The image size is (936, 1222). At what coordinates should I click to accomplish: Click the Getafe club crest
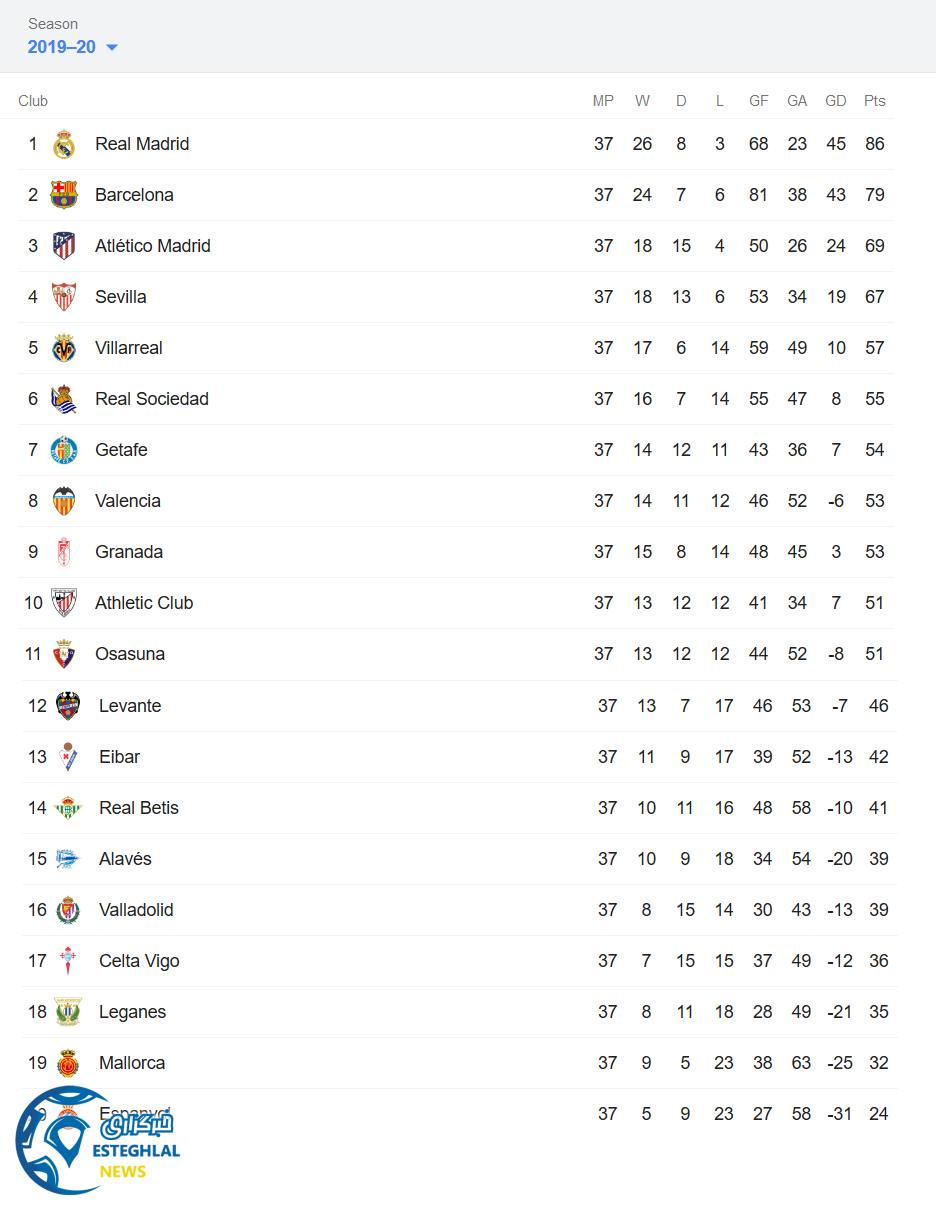(64, 450)
